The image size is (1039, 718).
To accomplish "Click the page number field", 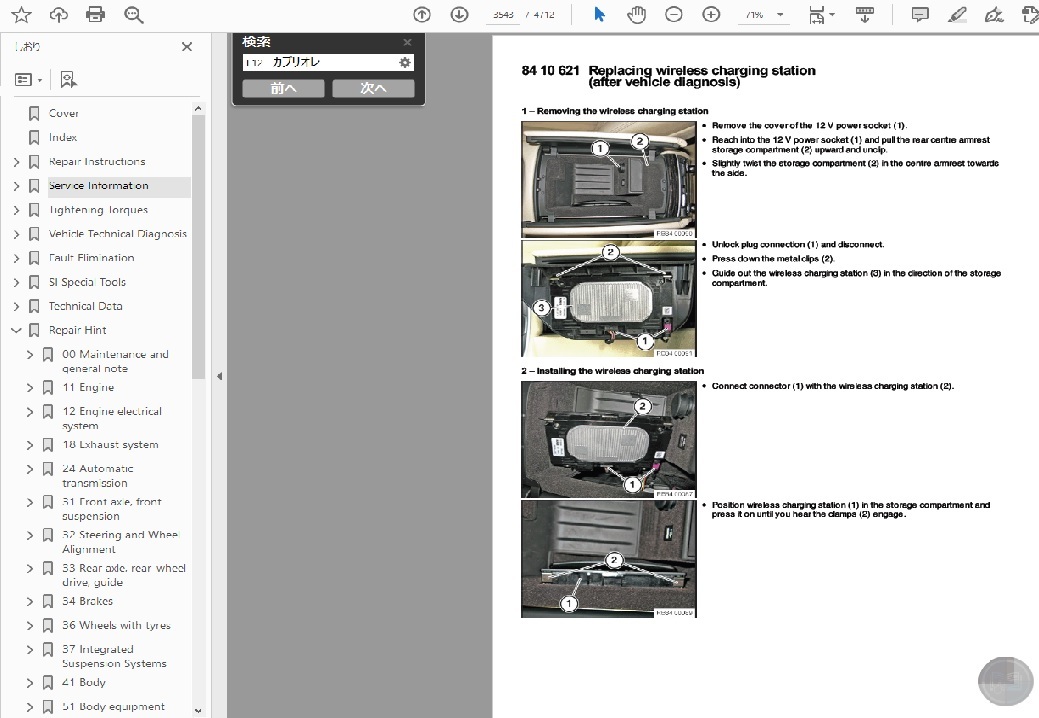I will point(504,15).
